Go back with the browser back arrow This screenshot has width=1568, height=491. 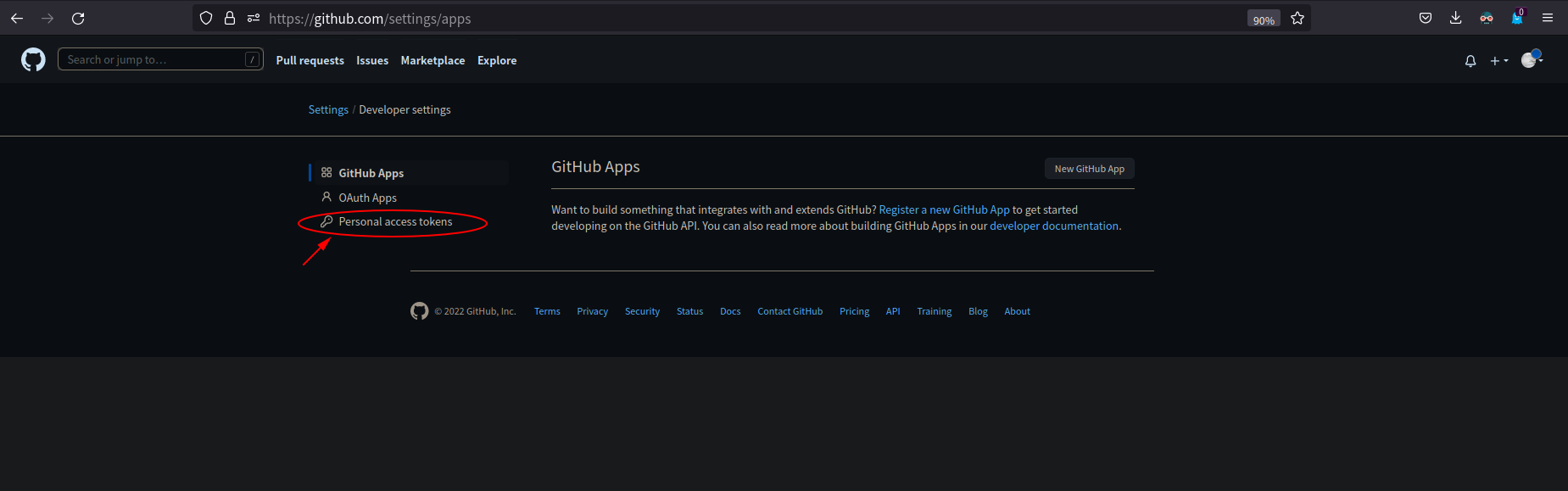(17, 18)
